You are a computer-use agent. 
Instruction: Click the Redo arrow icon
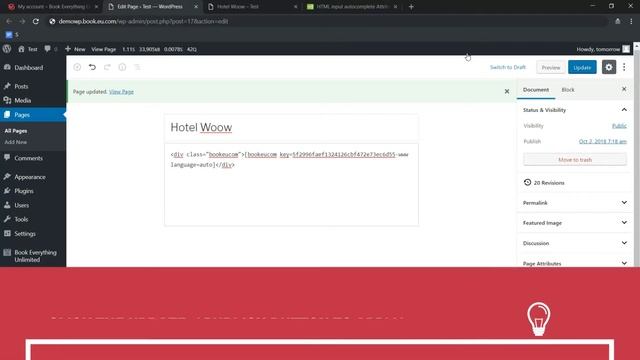(x=107, y=67)
